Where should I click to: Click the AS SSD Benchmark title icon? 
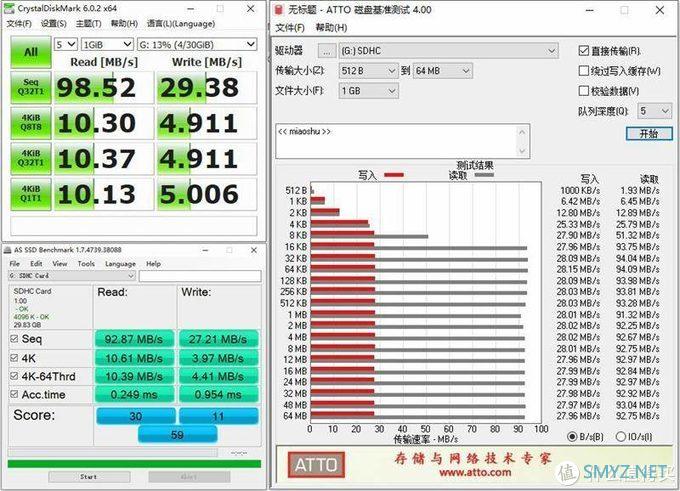tap(7, 250)
